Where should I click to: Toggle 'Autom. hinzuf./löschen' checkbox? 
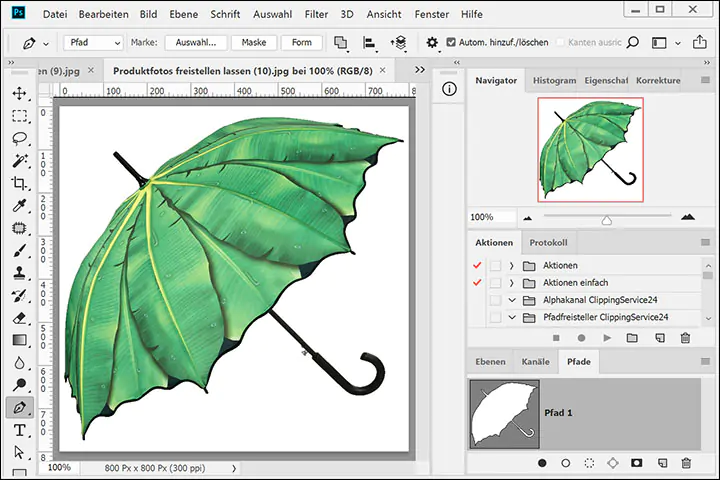(451, 43)
